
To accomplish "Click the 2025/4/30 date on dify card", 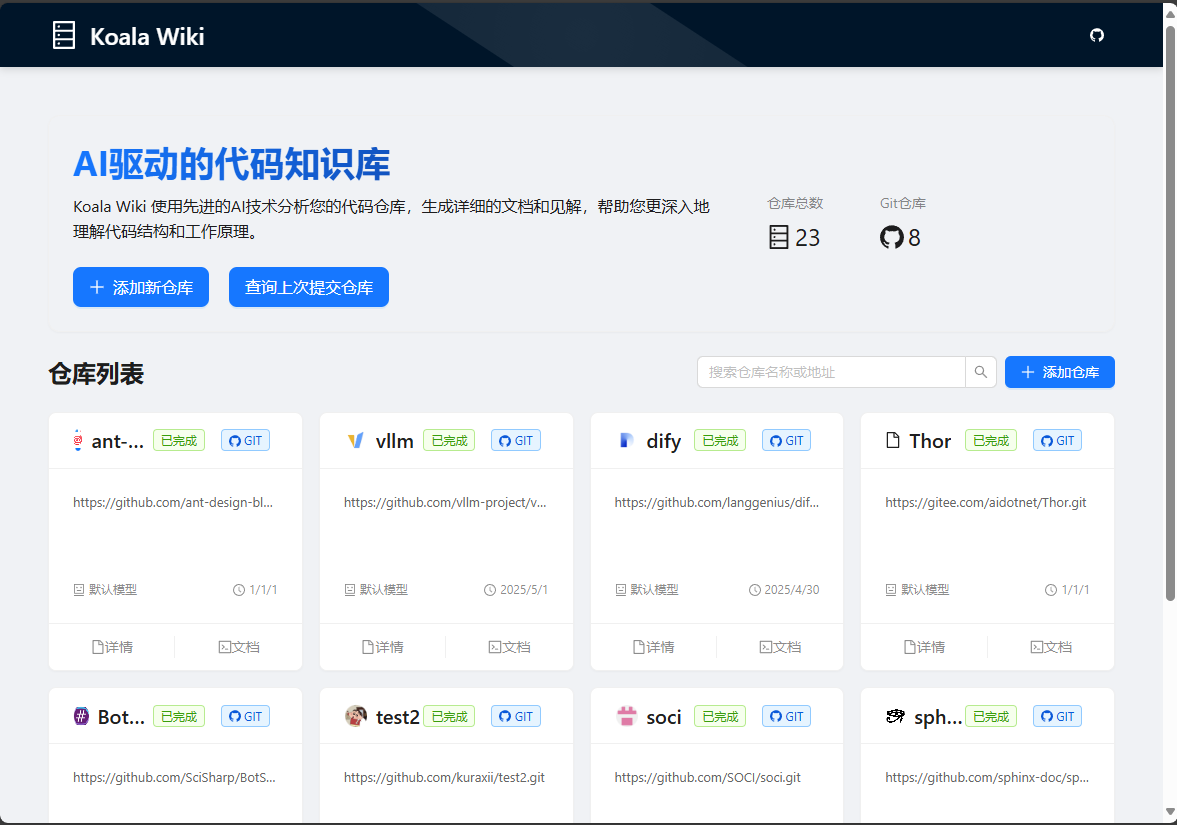I will (x=792, y=590).
